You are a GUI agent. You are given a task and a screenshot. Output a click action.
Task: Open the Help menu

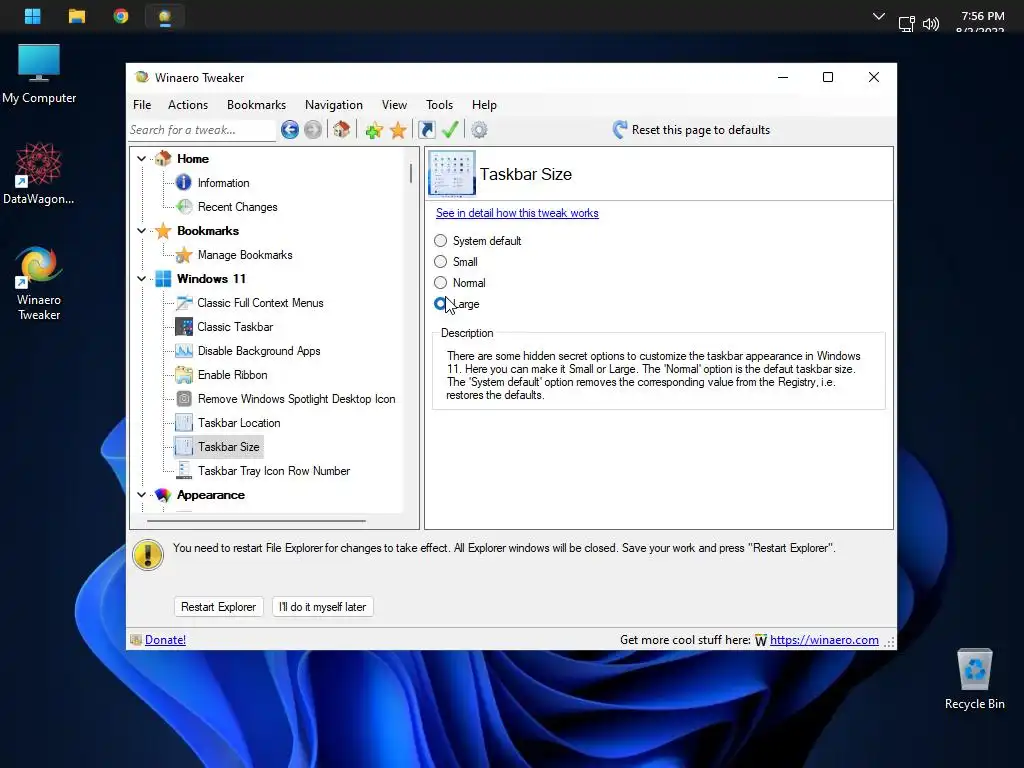(x=485, y=104)
